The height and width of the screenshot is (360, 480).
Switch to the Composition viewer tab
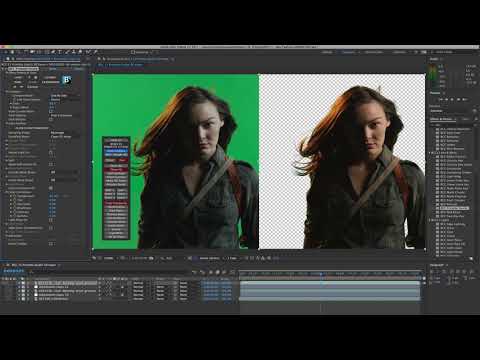point(137,59)
